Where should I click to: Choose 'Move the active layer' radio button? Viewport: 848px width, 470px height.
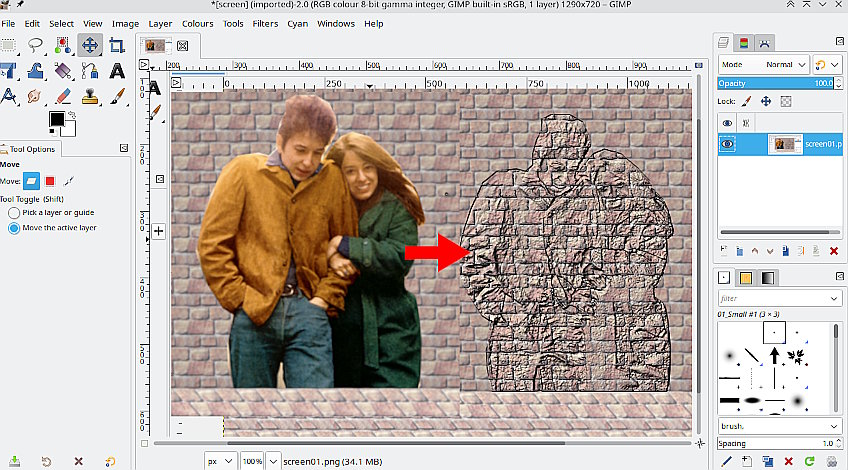(x=14, y=228)
